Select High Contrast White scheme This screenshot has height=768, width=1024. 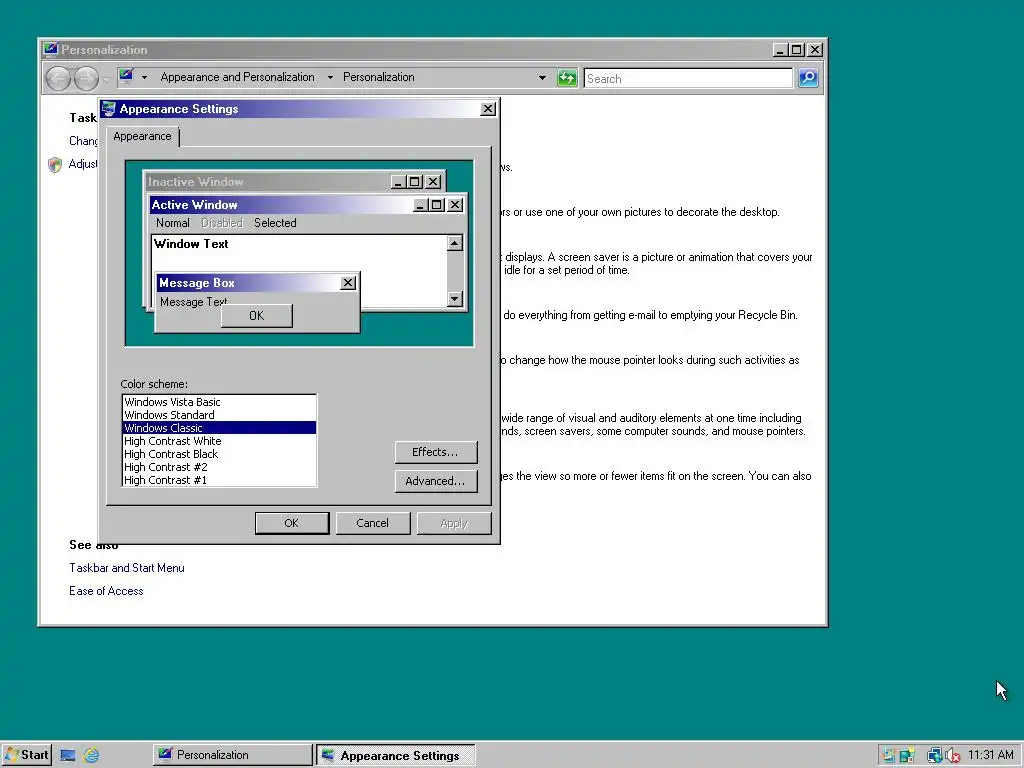tap(219, 441)
